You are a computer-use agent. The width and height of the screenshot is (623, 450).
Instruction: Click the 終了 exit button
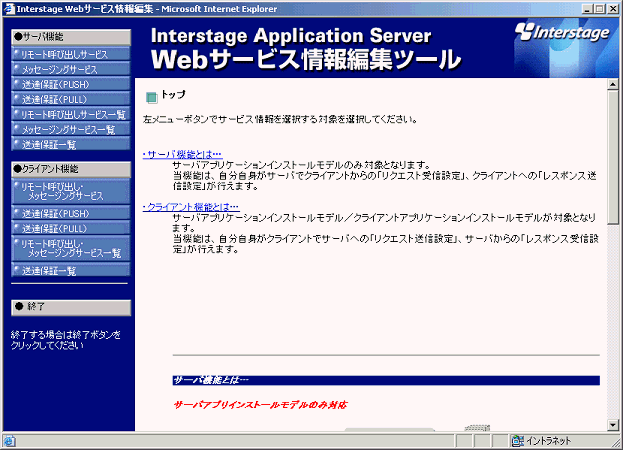point(71,307)
